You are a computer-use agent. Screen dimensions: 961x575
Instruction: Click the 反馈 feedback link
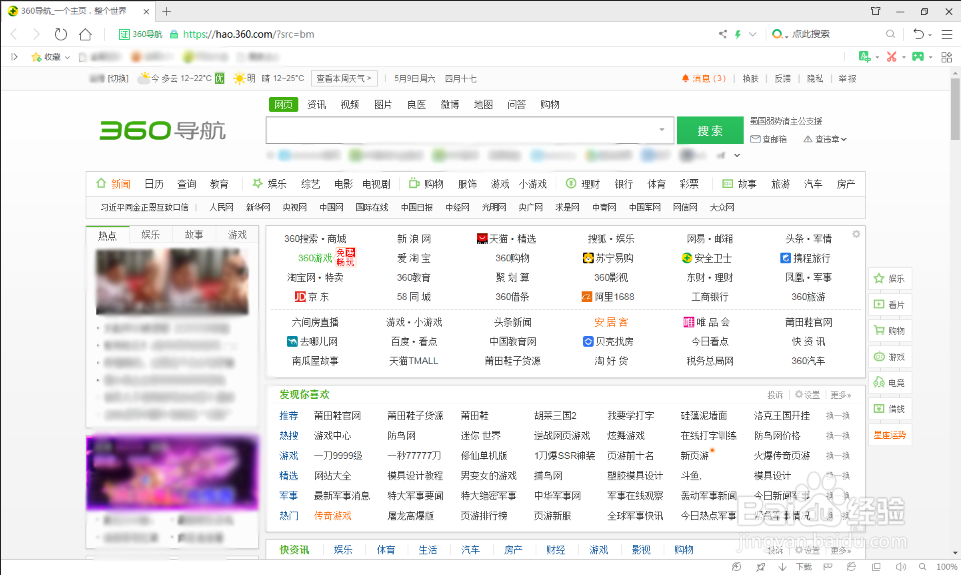click(783, 78)
